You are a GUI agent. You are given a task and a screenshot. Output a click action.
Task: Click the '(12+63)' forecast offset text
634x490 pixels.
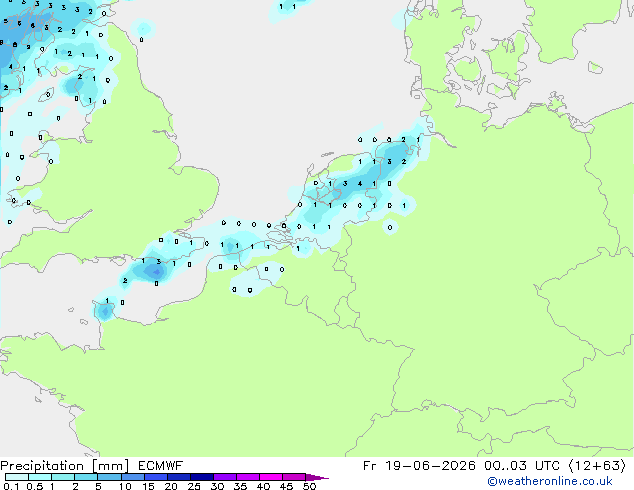597,466
